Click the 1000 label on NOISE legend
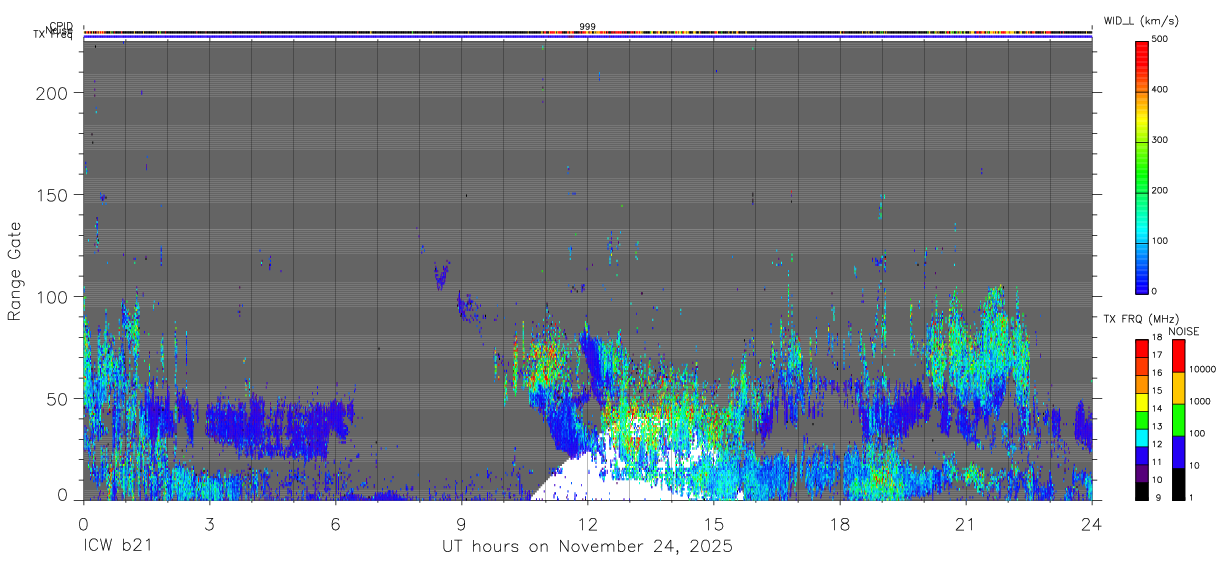Viewport: 1228px width, 567px height. pyautogui.click(x=1202, y=401)
